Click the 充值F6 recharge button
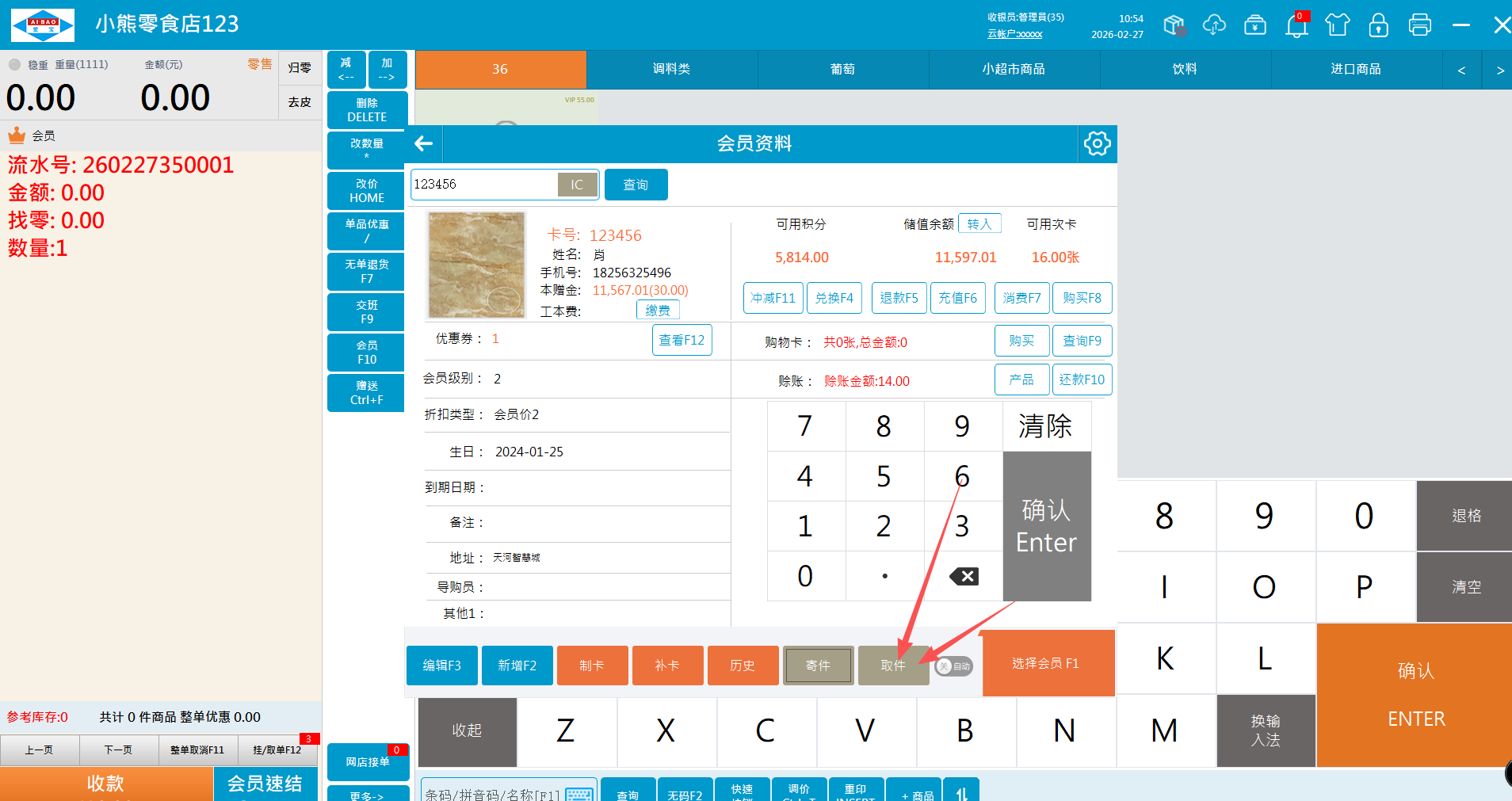1512x801 pixels. [x=957, y=298]
